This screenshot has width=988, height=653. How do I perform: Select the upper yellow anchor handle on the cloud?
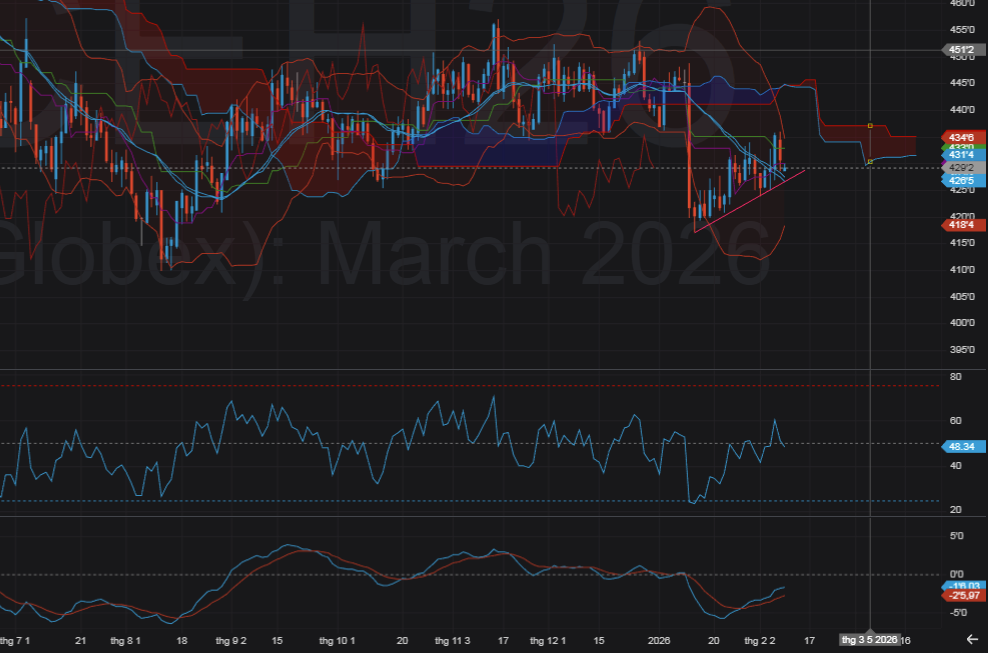(x=870, y=126)
